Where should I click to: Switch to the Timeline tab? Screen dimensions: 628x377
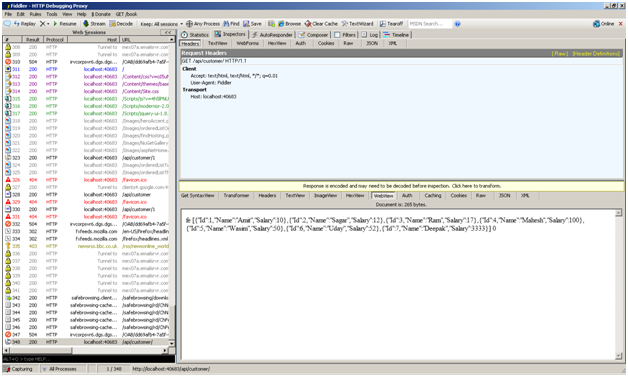(396, 35)
